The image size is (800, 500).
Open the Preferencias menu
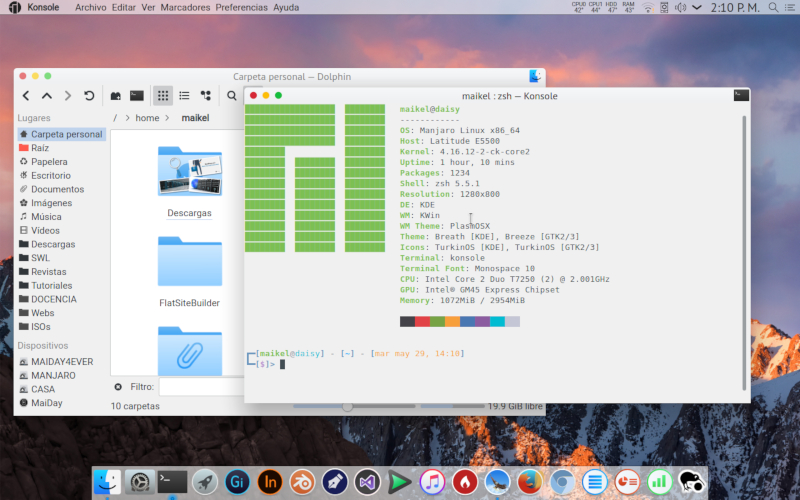pyautogui.click(x=241, y=7)
